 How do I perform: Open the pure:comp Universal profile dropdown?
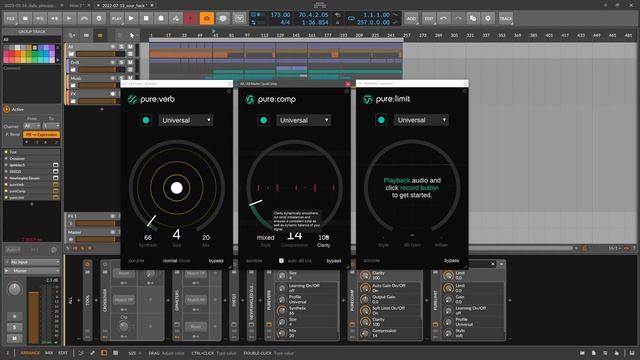303,120
